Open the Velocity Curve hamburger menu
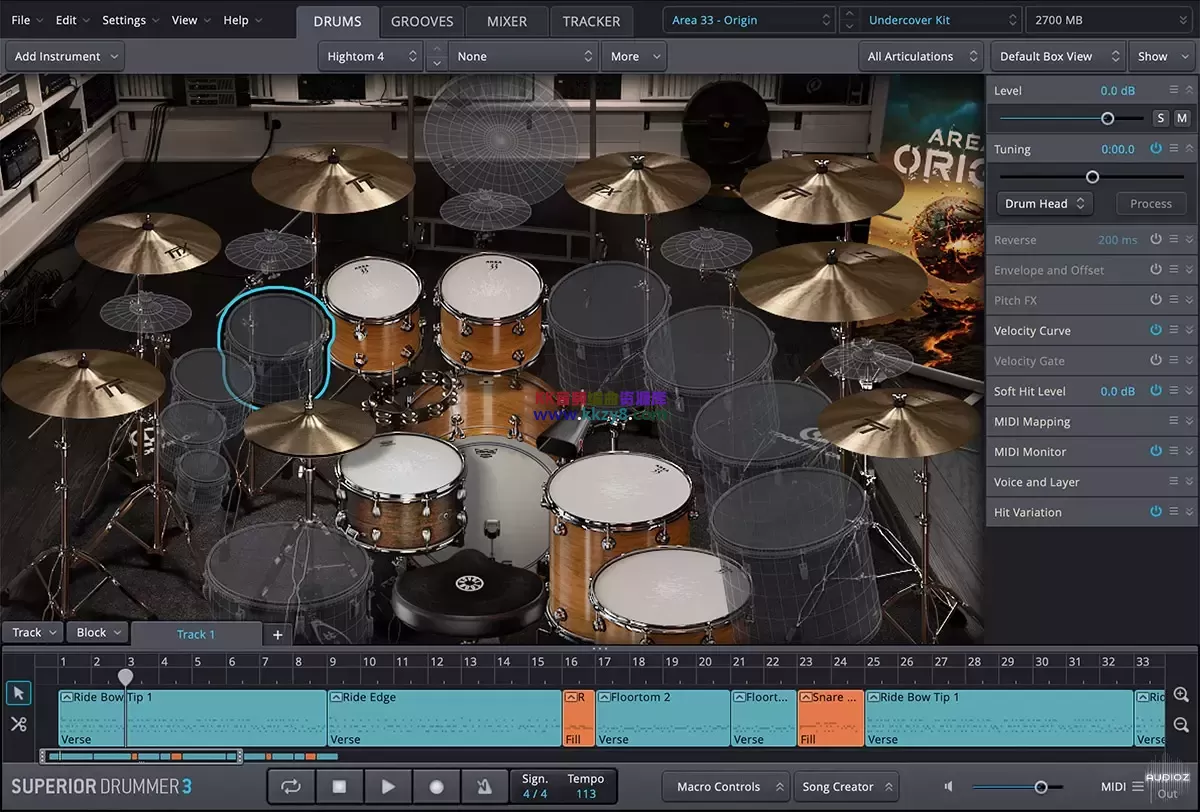This screenshot has width=1200, height=812. pyautogui.click(x=1174, y=330)
